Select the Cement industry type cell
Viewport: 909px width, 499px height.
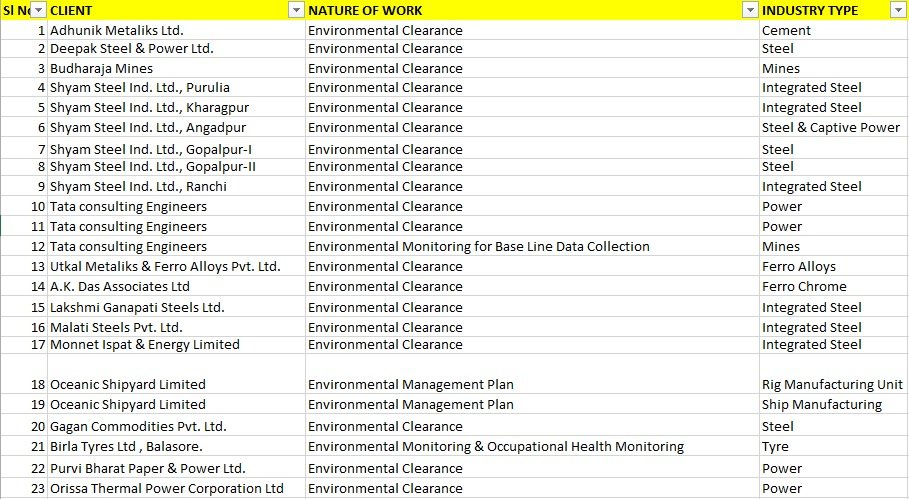click(x=834, y=30)
